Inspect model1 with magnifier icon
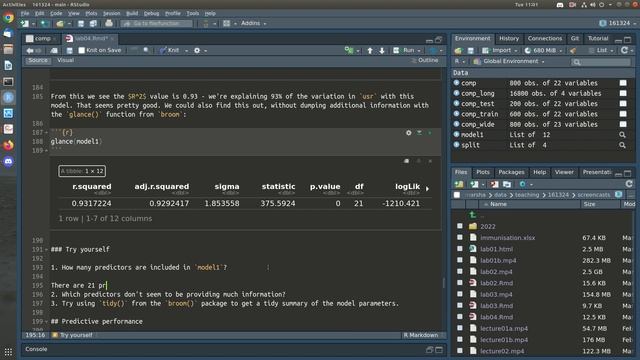The image size is (640, 360). 622,135
